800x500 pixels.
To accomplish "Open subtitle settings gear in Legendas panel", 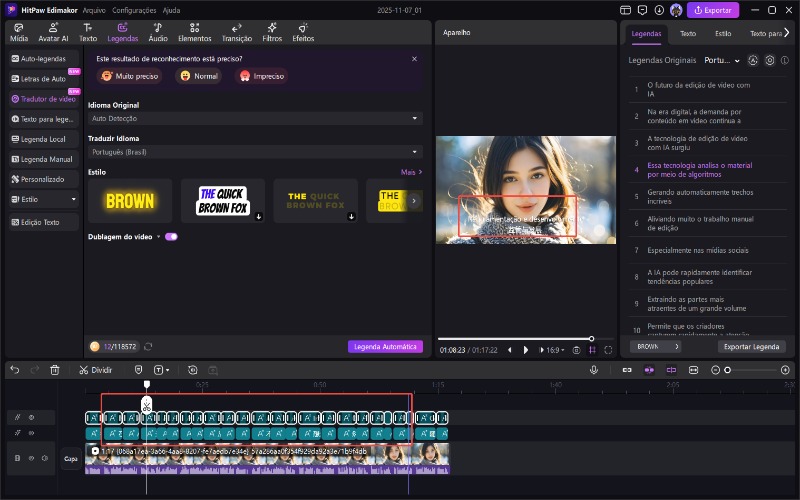I will [x=770, y=60].
